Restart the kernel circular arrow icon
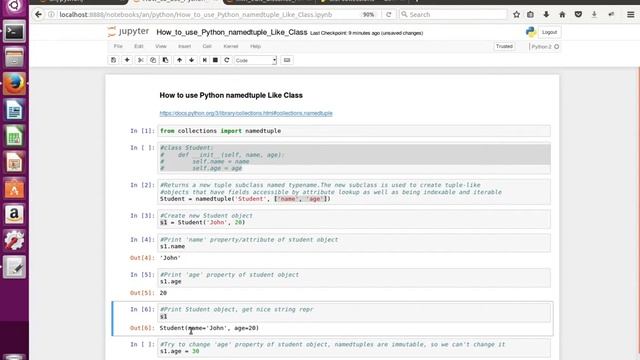Screen dimensions: 640x360 [227, 60]
